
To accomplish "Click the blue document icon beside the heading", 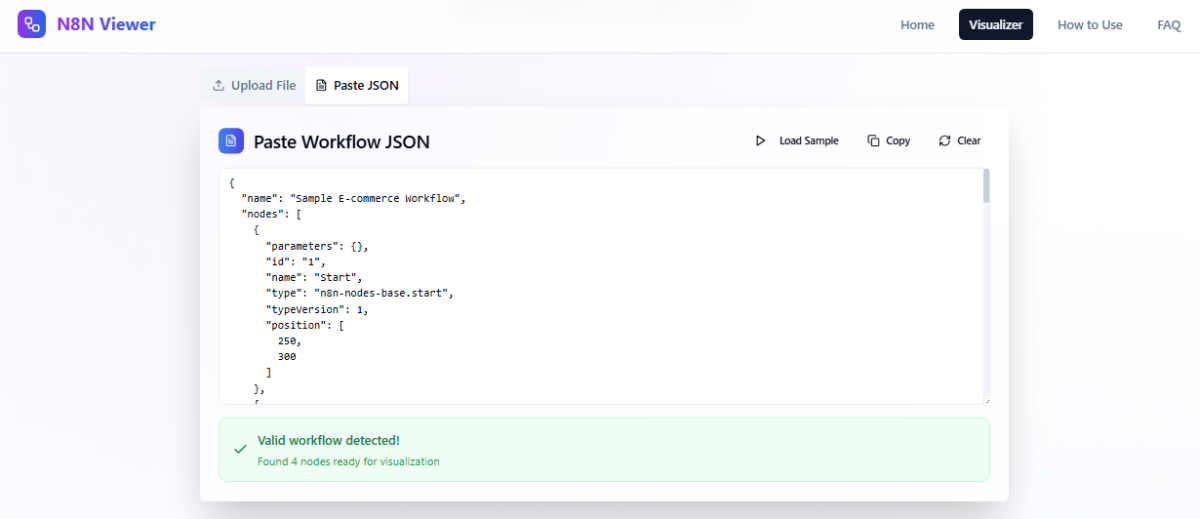I will pos(231,141).
